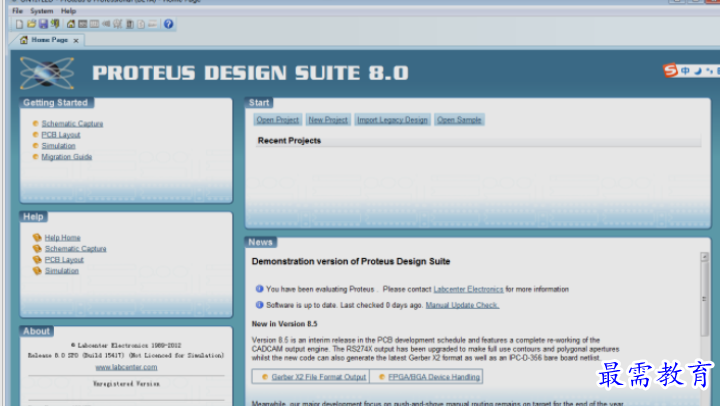The image size is (720, 406).
Task: Open the PCB Layout toolbar icon
Action: [x=95, y=24]
